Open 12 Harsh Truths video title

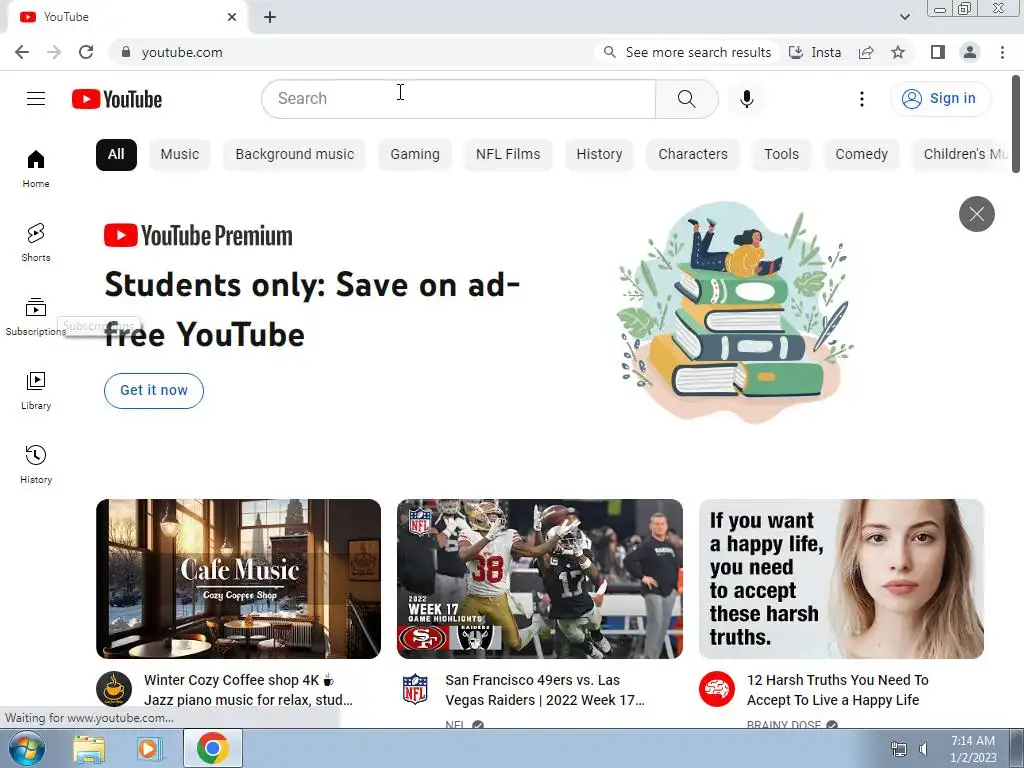[x=837, y=690]
